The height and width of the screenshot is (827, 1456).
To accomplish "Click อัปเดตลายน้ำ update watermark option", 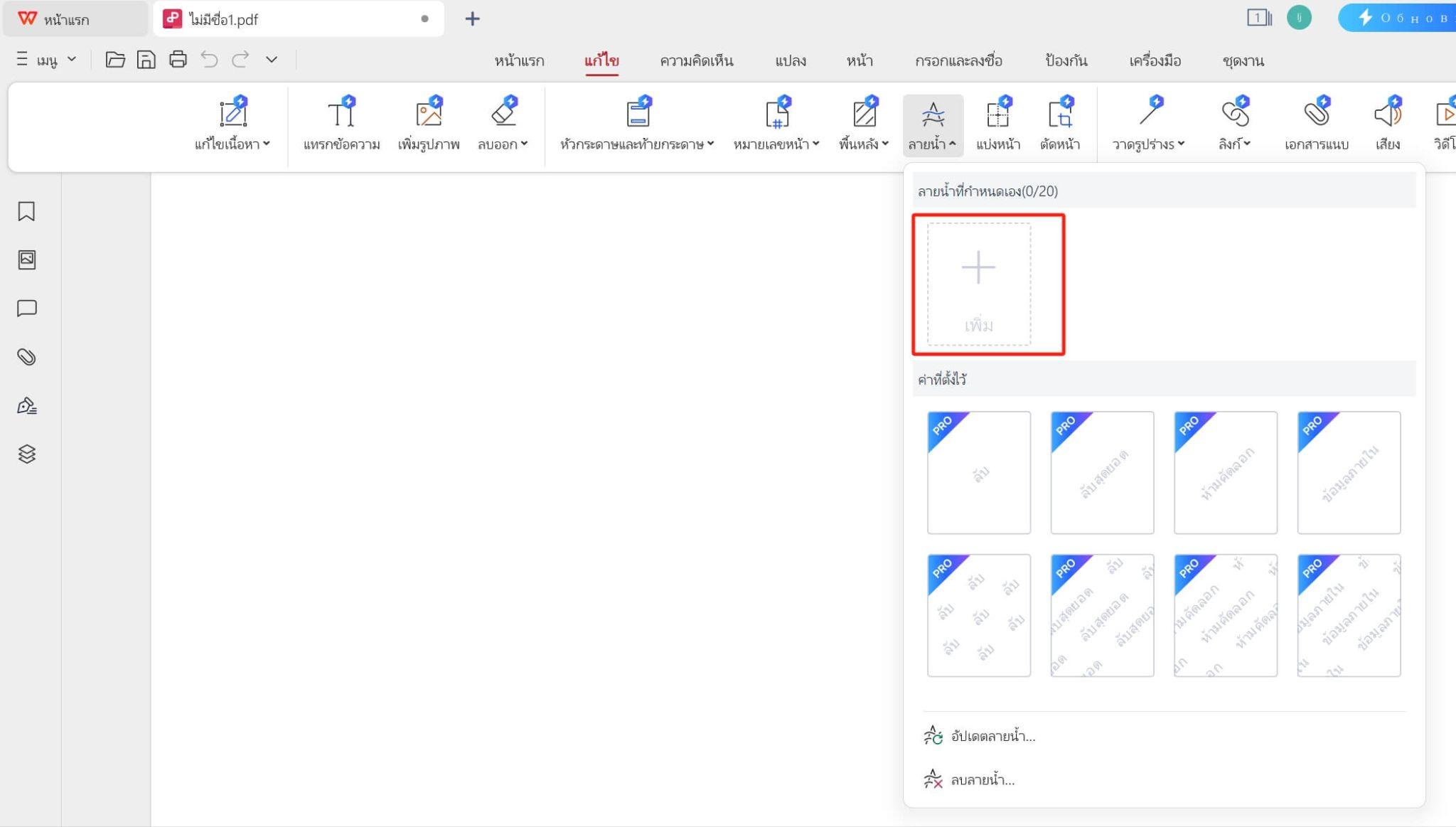I will 992,736.
